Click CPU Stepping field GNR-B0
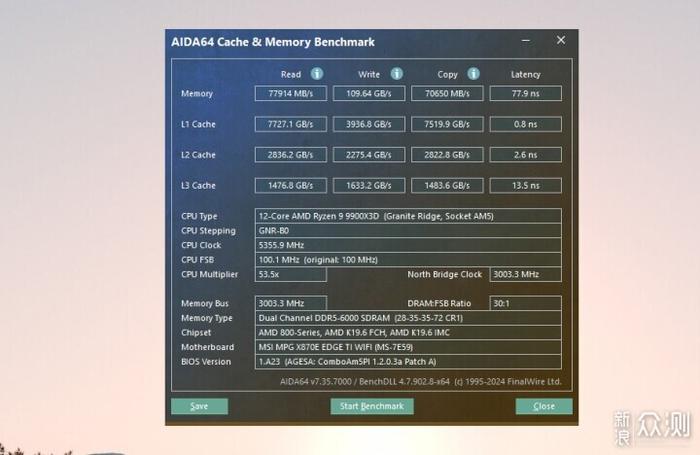 (x=408, y=231)
